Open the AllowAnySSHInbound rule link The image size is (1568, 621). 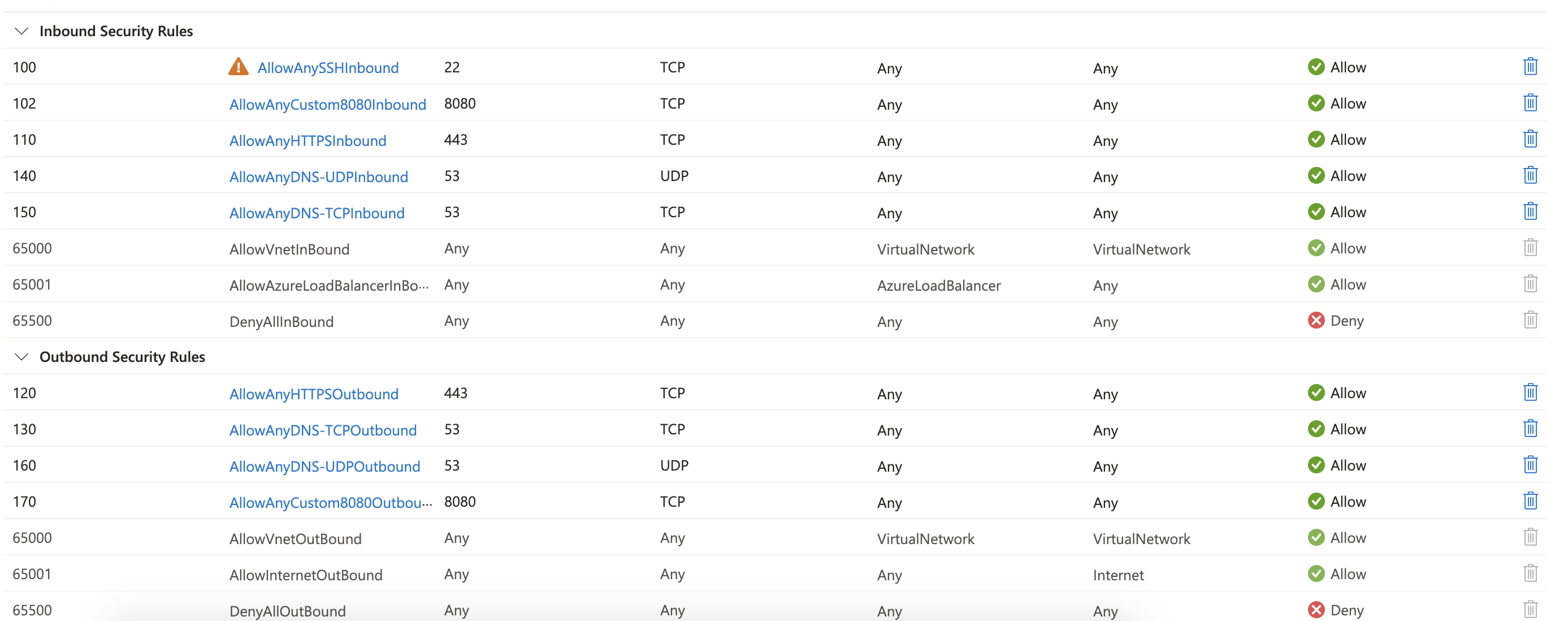(x=328, y=67)
